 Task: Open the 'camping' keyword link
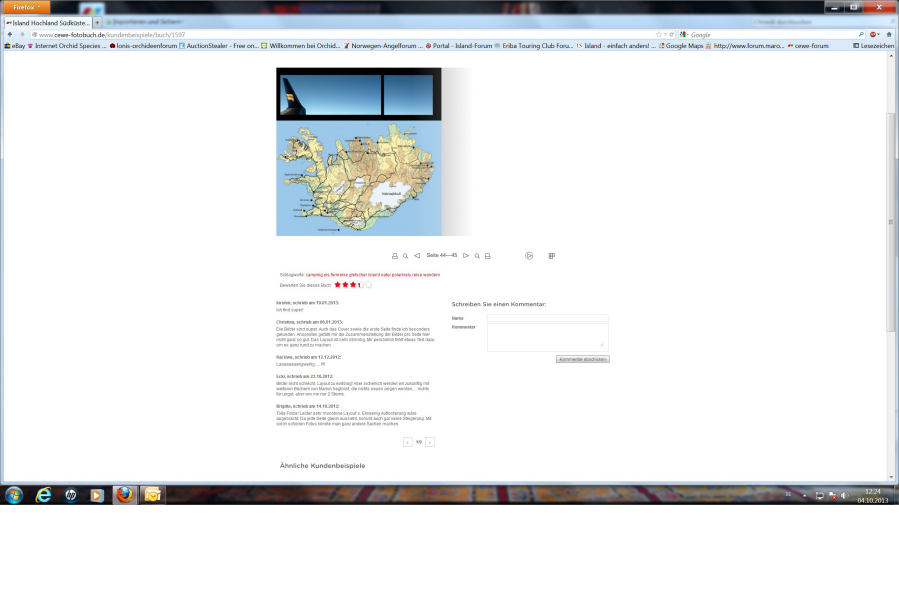point(314,275)
